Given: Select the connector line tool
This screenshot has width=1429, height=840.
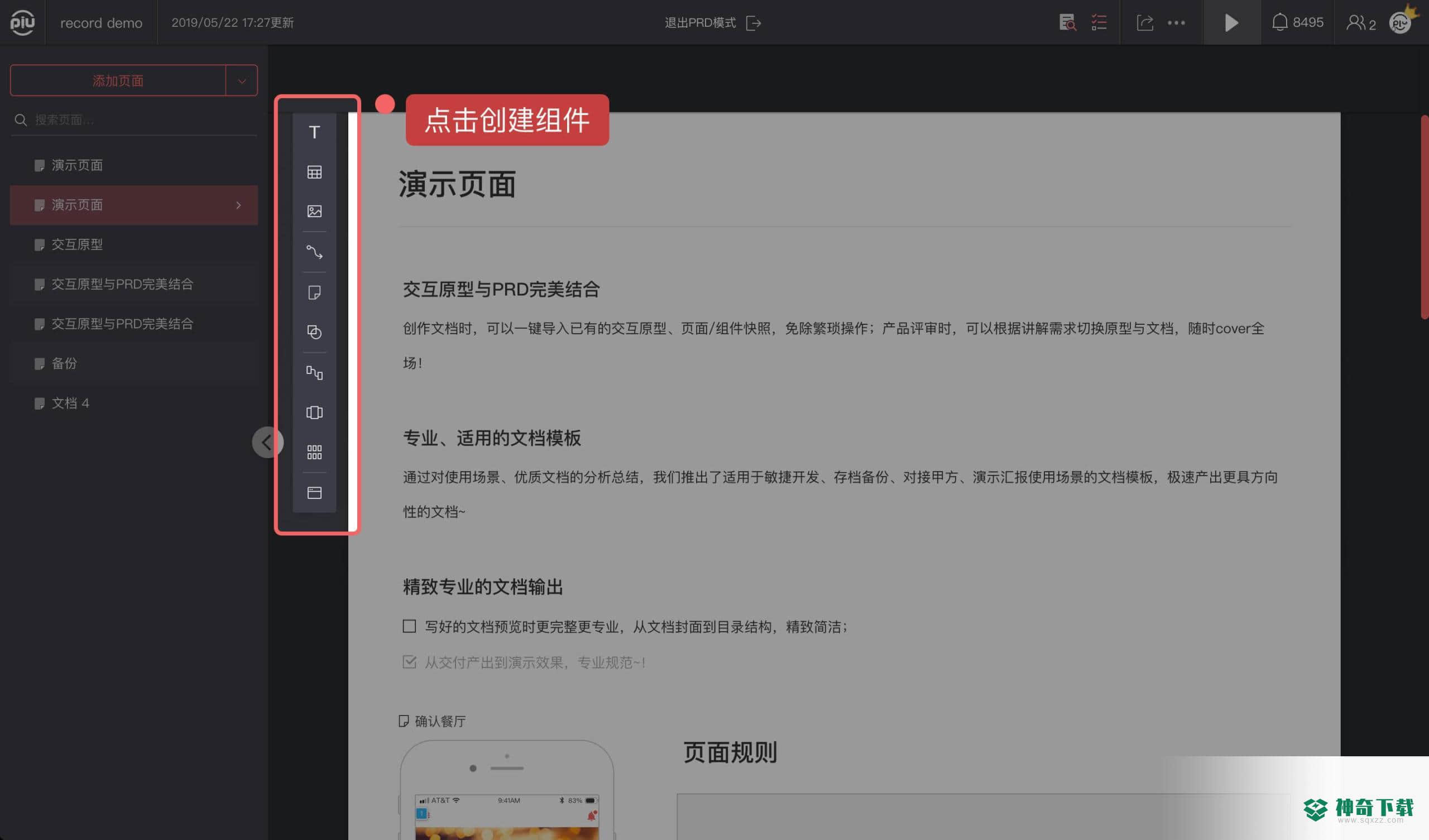Looking at the screenshot, I should [x=314, y=252].
